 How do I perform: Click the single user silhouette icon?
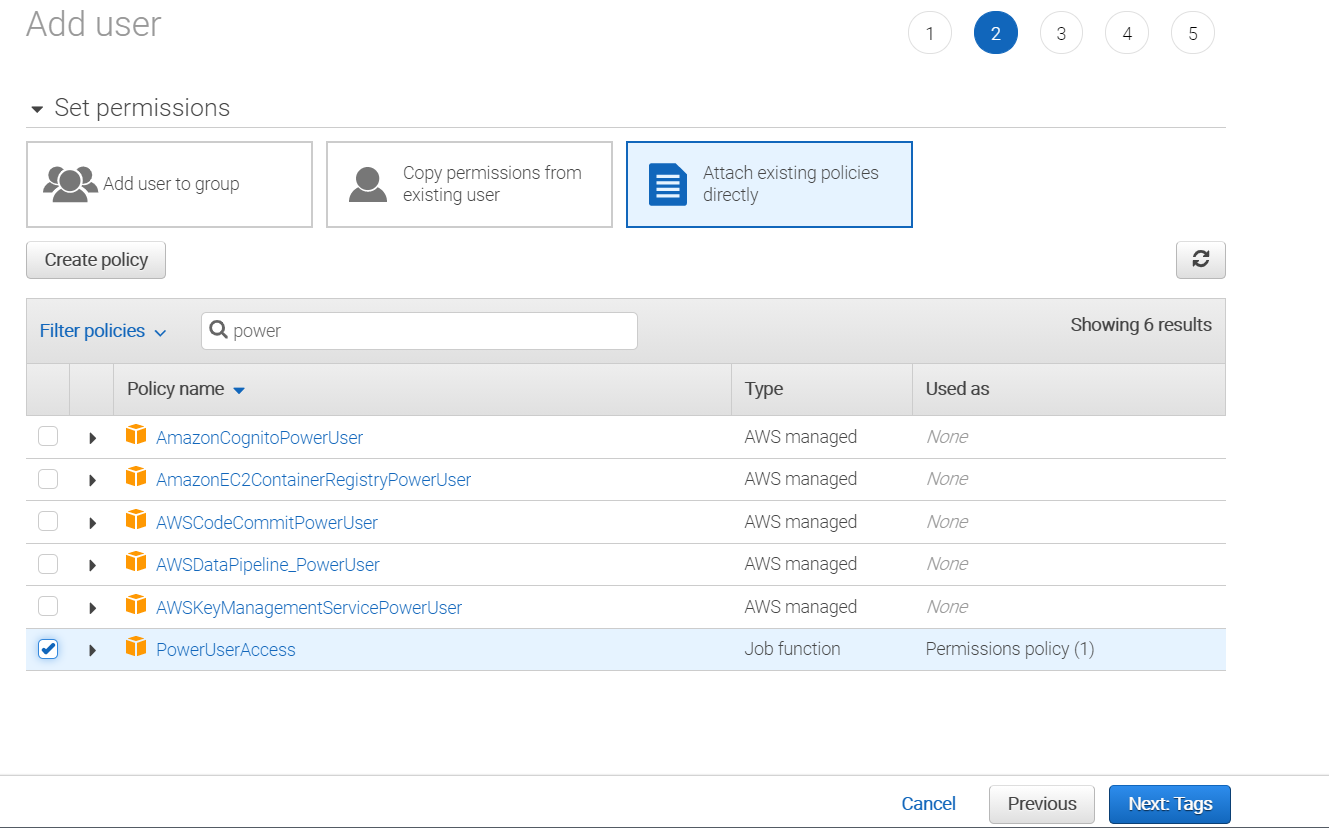coord(368,184)
